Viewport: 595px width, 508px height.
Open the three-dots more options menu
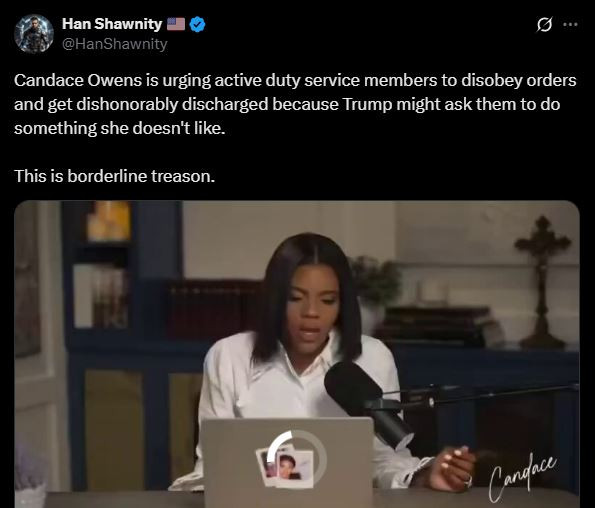tap(570, 25)
